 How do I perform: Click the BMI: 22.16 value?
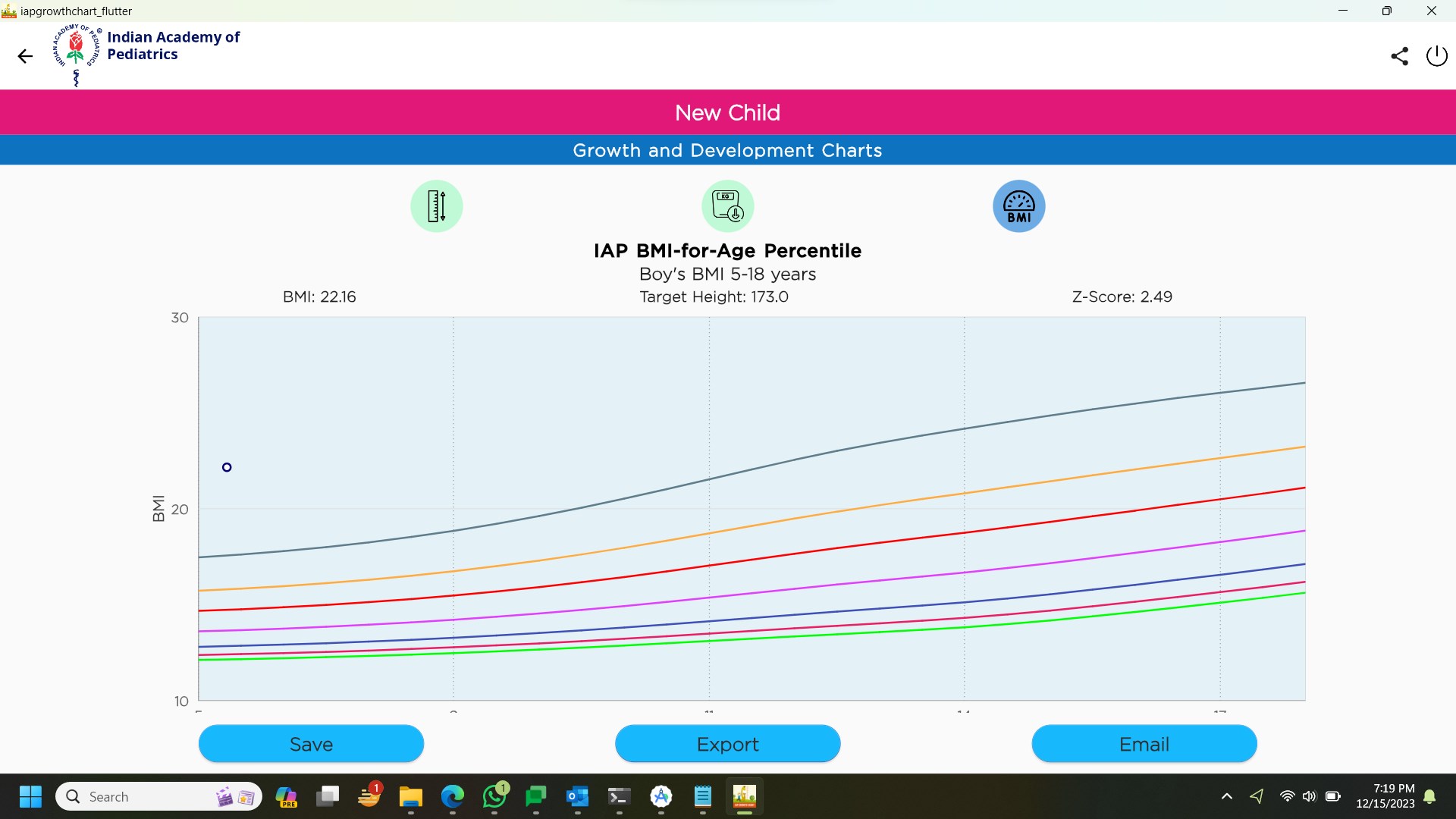pyautogui.click(x=319, y=297)
